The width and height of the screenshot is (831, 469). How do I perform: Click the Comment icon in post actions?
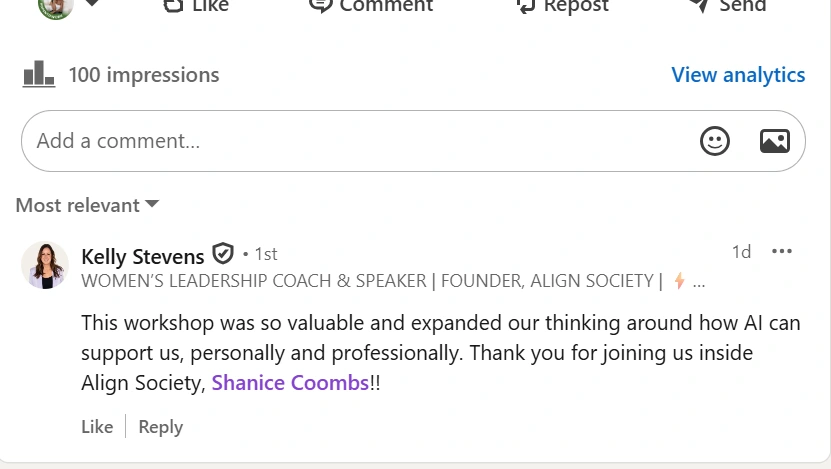click(320, 5)
